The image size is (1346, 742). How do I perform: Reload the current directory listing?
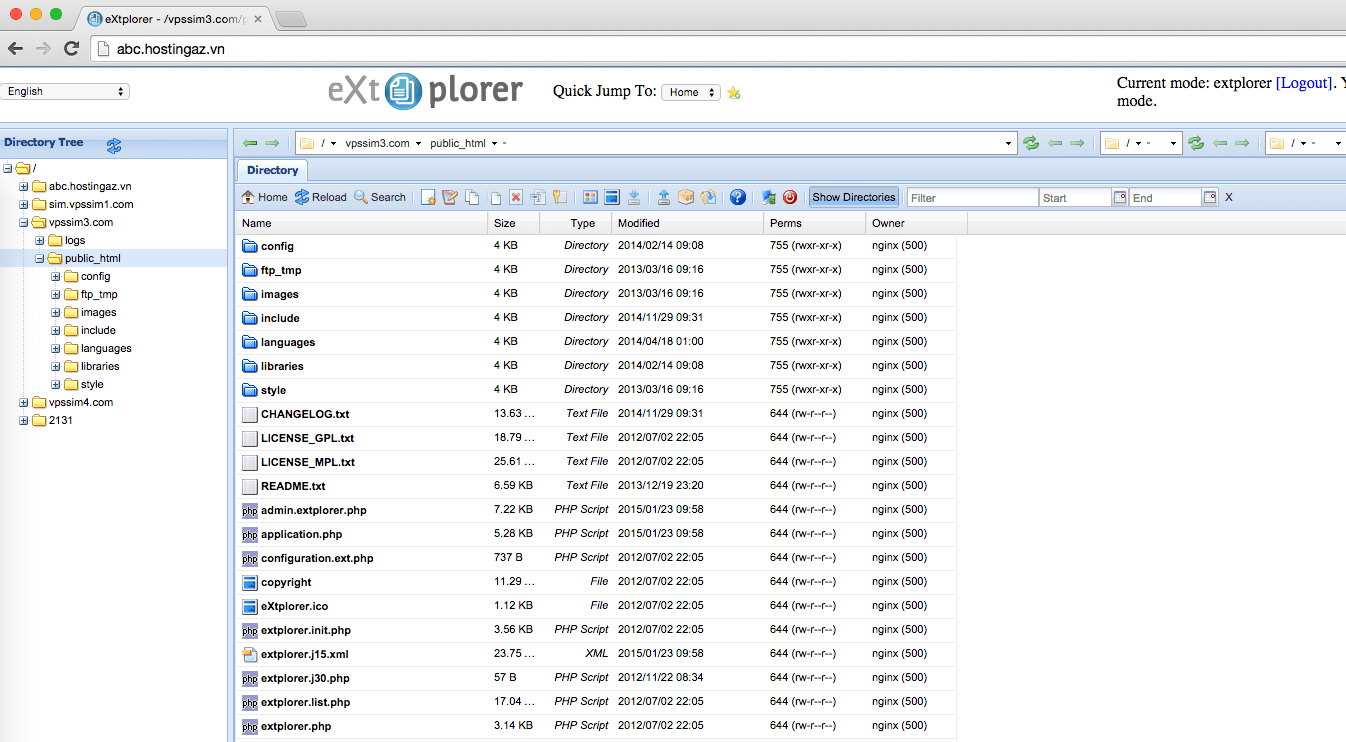coord(320,197)
